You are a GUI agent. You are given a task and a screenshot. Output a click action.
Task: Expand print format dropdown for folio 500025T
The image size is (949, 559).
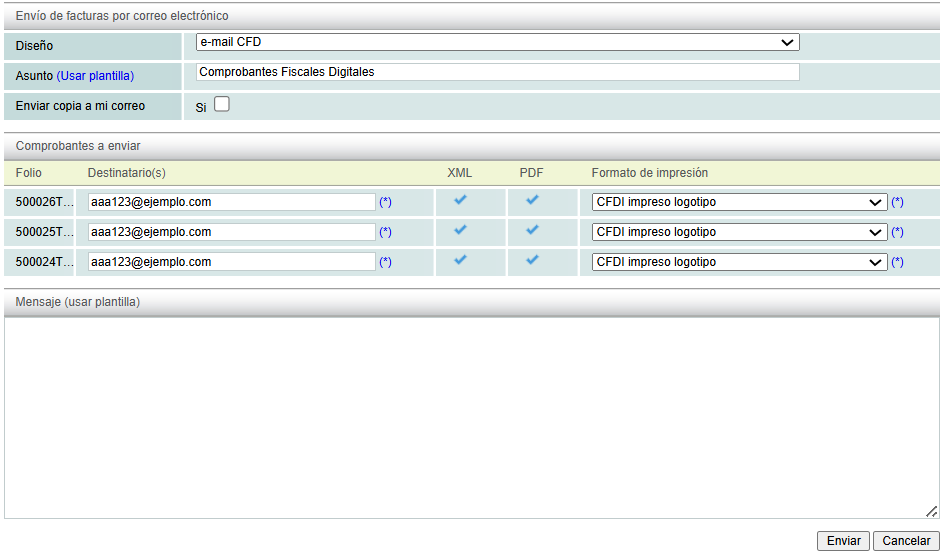[x=739, y=232]
